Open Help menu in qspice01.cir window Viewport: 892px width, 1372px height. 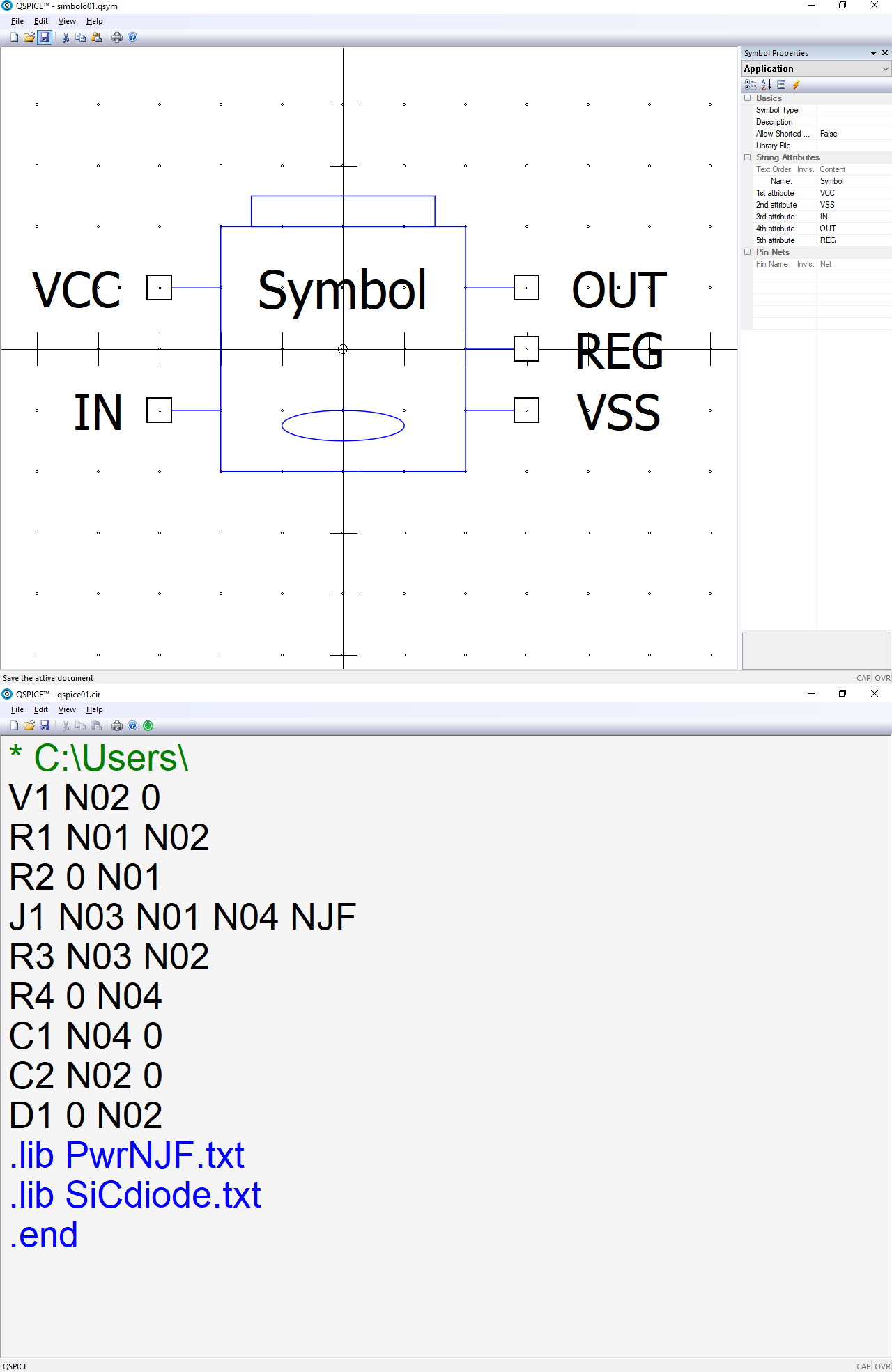95,709
